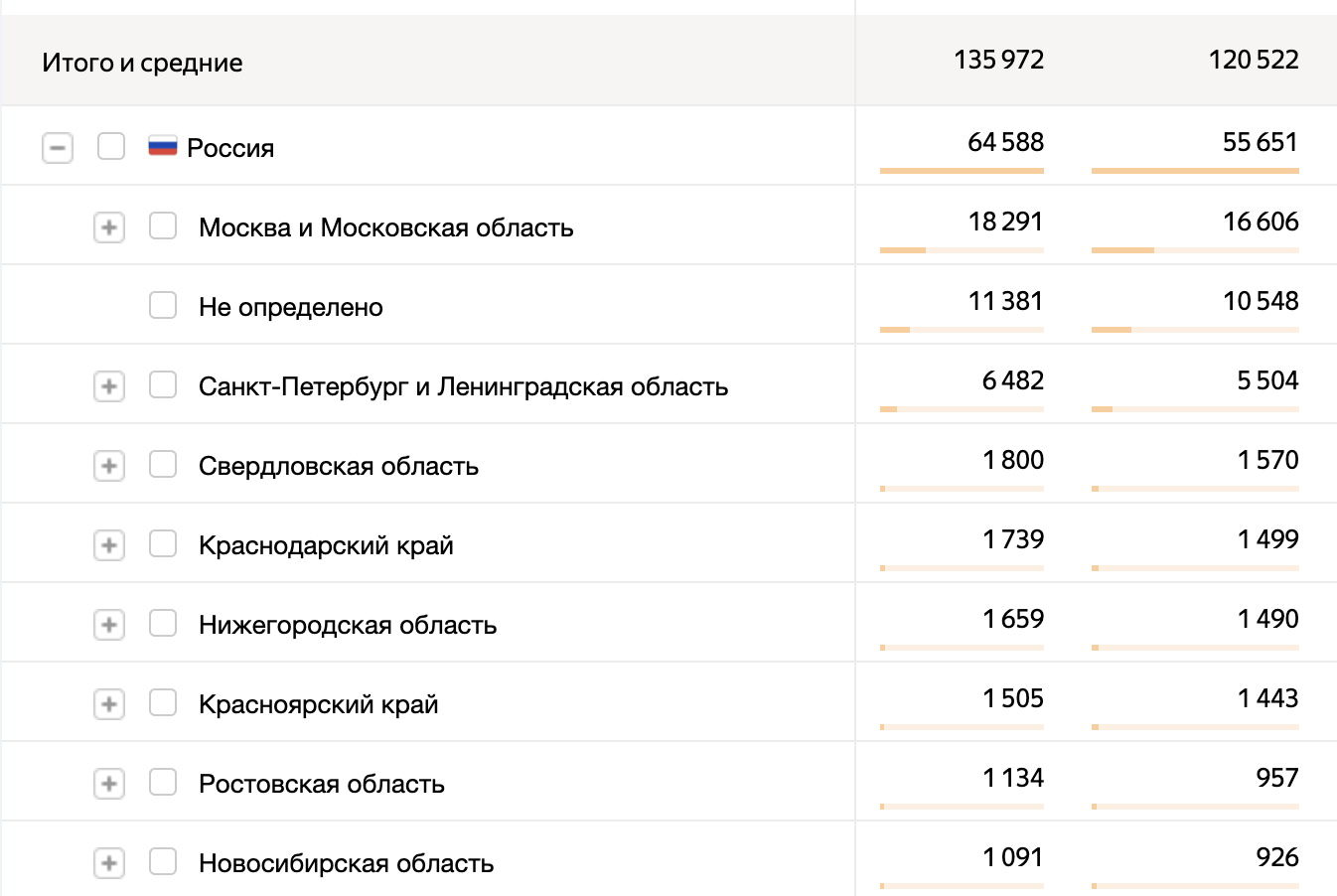Select the Краснодарский край checkbox
This screenshot has width=1337, height=896.
tap(163, 543)
